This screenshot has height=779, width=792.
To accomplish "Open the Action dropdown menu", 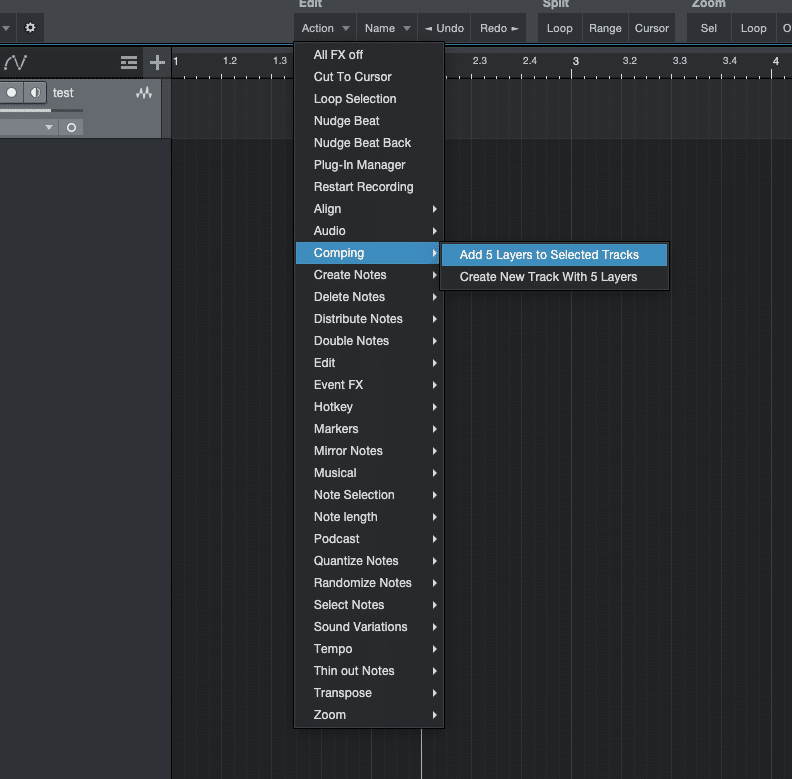I will (x=325, y=28).
